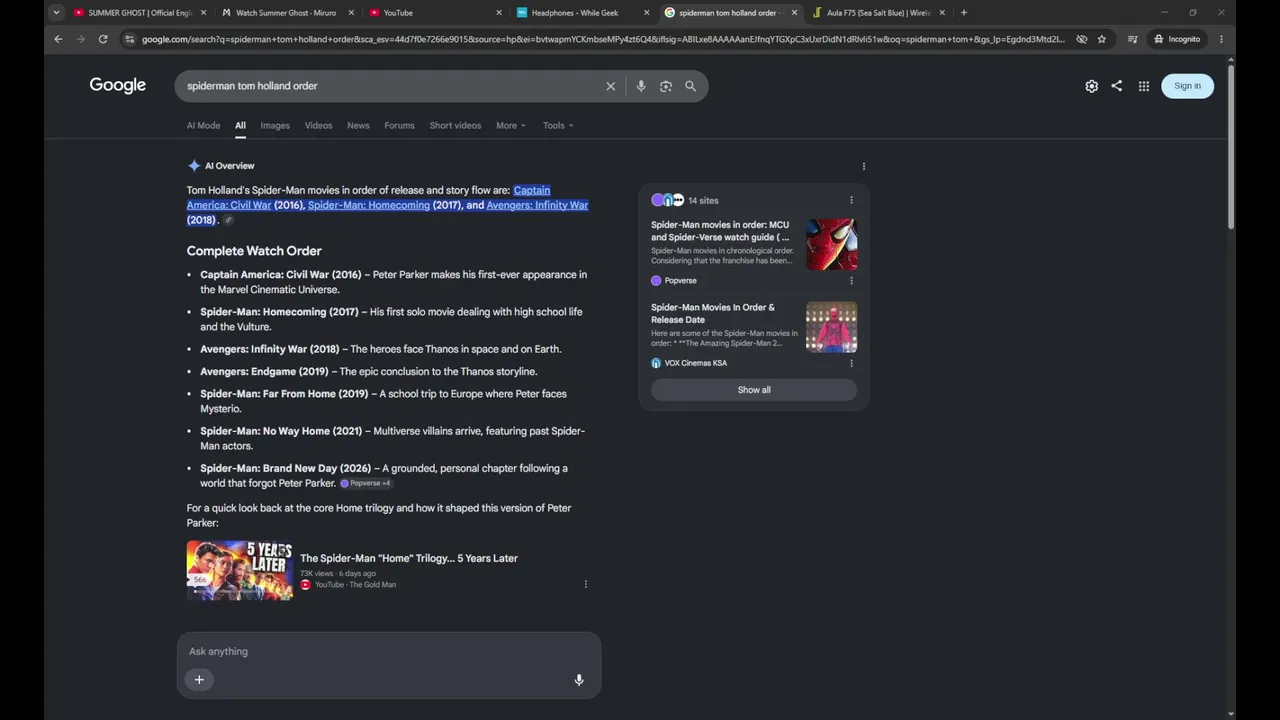This screenshot has width=1280, height=720.
Task: Switch to the Watch Summer Ghost - Miruro tab
Action: click(x=287, y=13)
